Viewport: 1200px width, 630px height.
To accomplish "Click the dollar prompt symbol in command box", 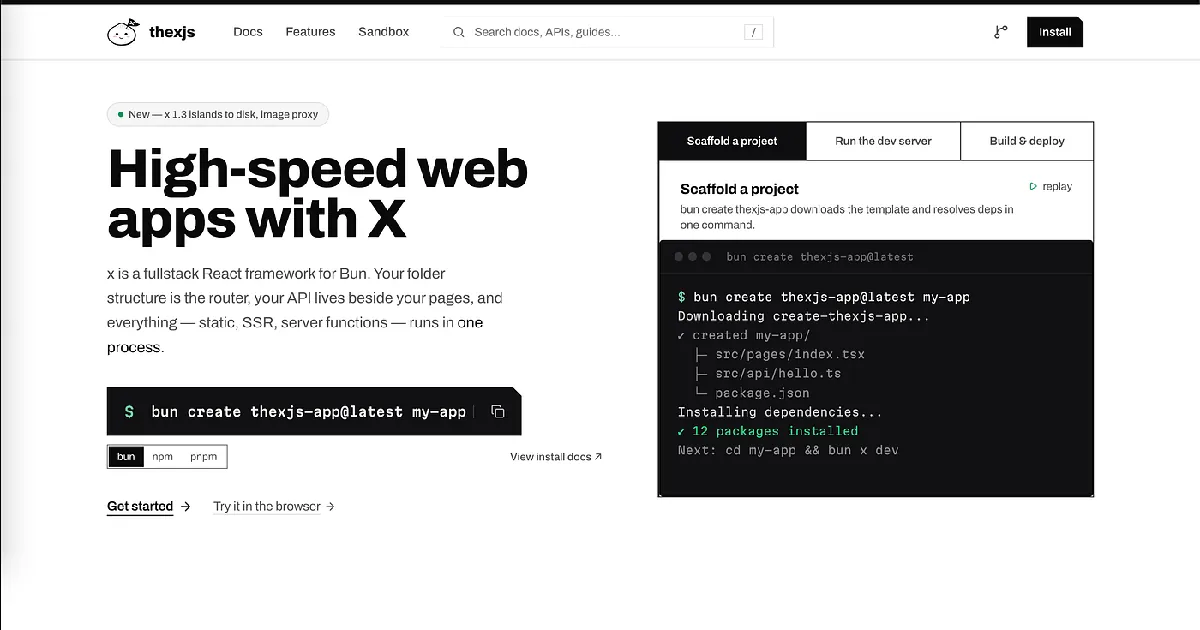I will coord(129,412).
